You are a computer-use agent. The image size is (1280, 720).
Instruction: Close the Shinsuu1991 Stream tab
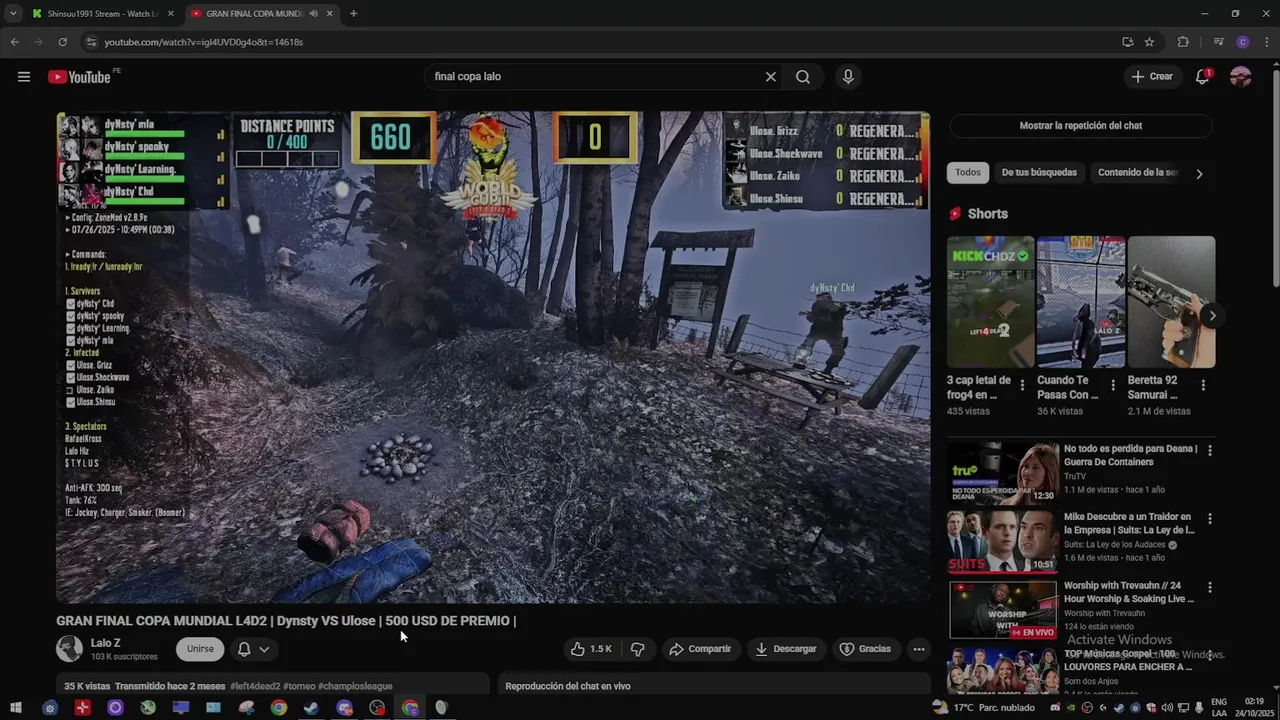click(x=171, y=14)
